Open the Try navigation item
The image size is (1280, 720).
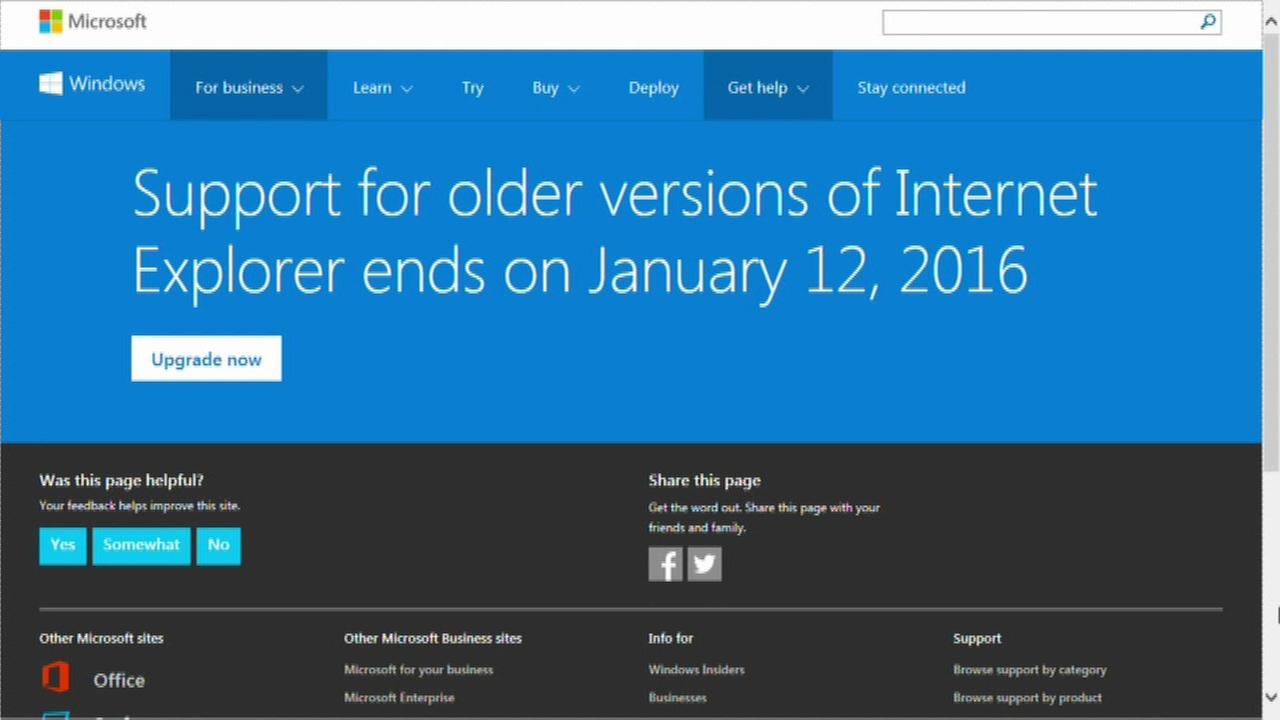pos(472,87)
